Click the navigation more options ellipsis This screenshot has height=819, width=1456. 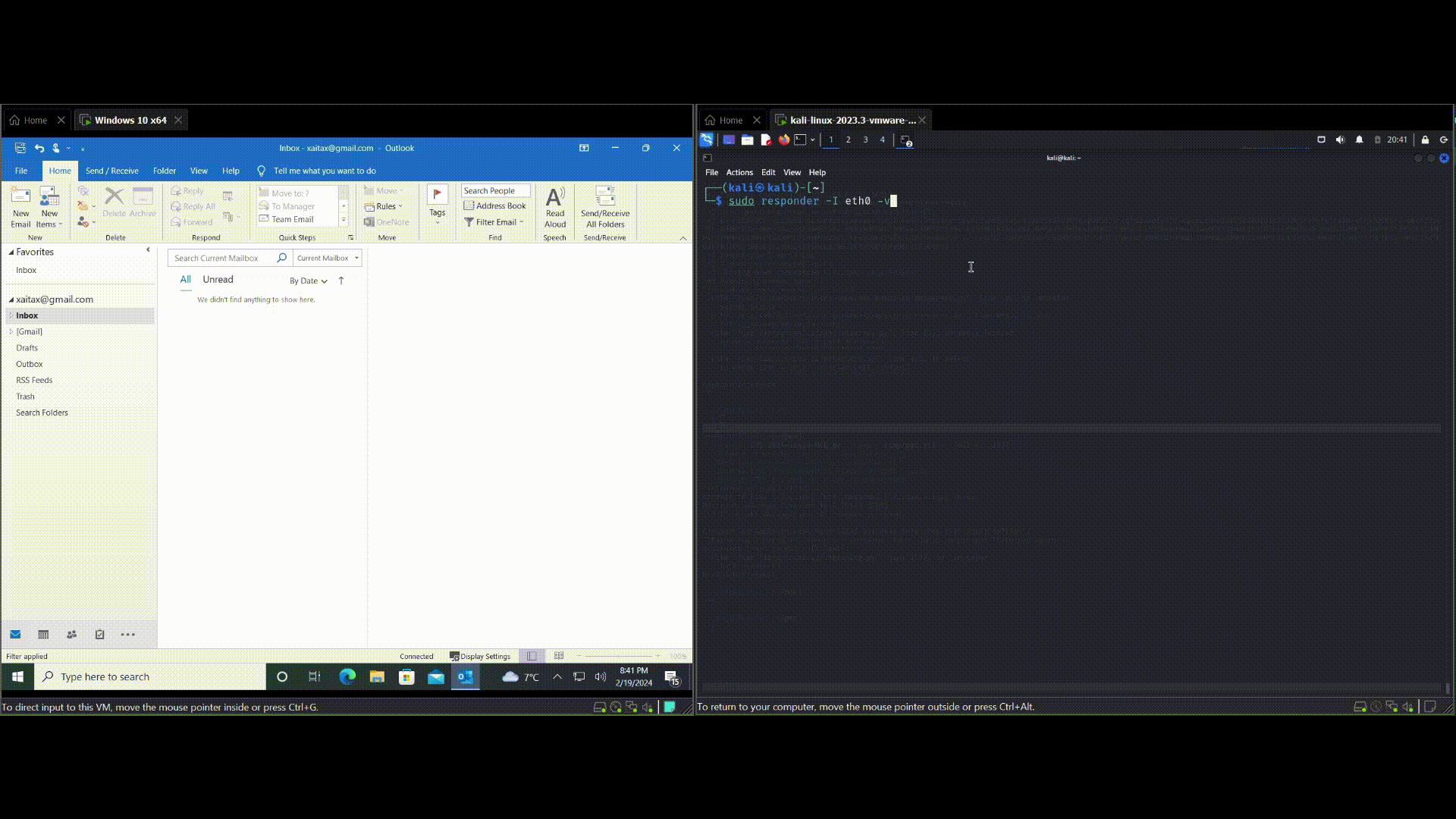tap(128, 634)
